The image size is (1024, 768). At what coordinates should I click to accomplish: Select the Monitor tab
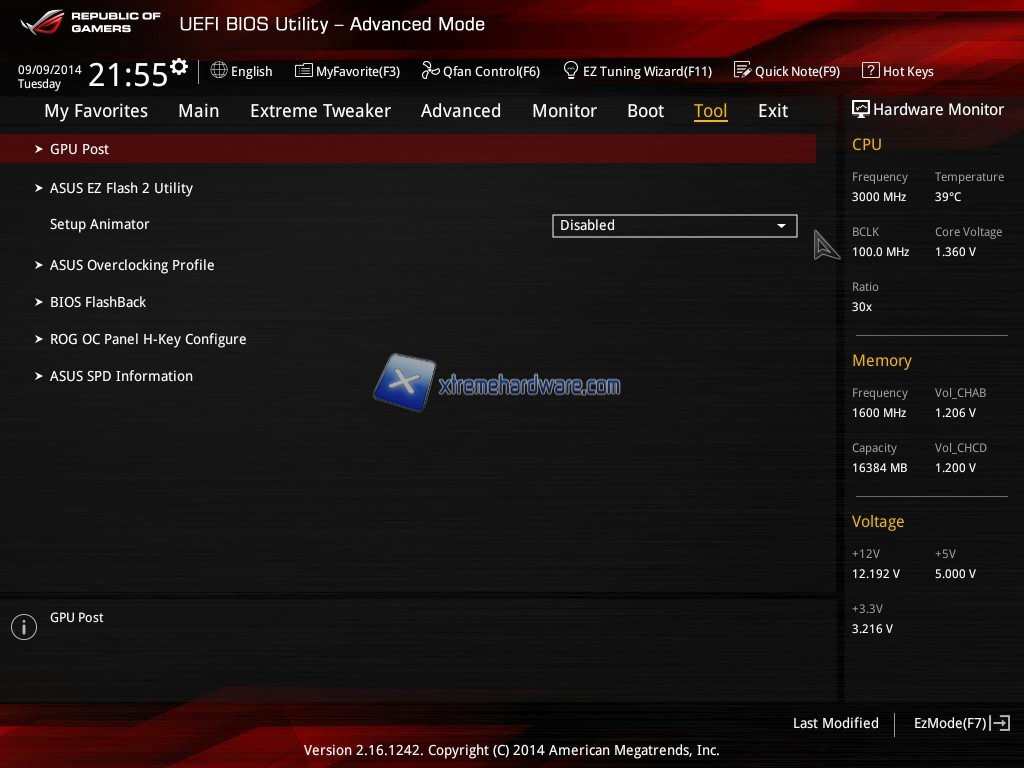point(564,111)
